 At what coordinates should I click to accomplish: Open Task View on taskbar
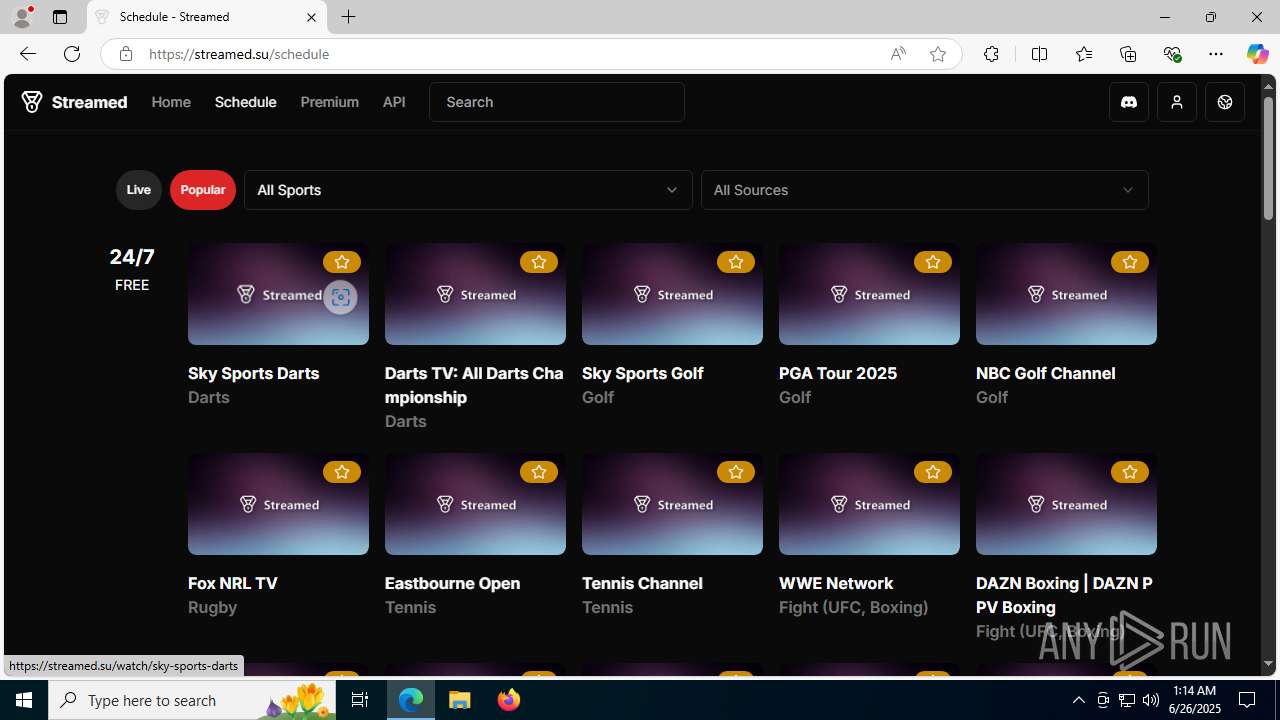click(x=360, y=700)
